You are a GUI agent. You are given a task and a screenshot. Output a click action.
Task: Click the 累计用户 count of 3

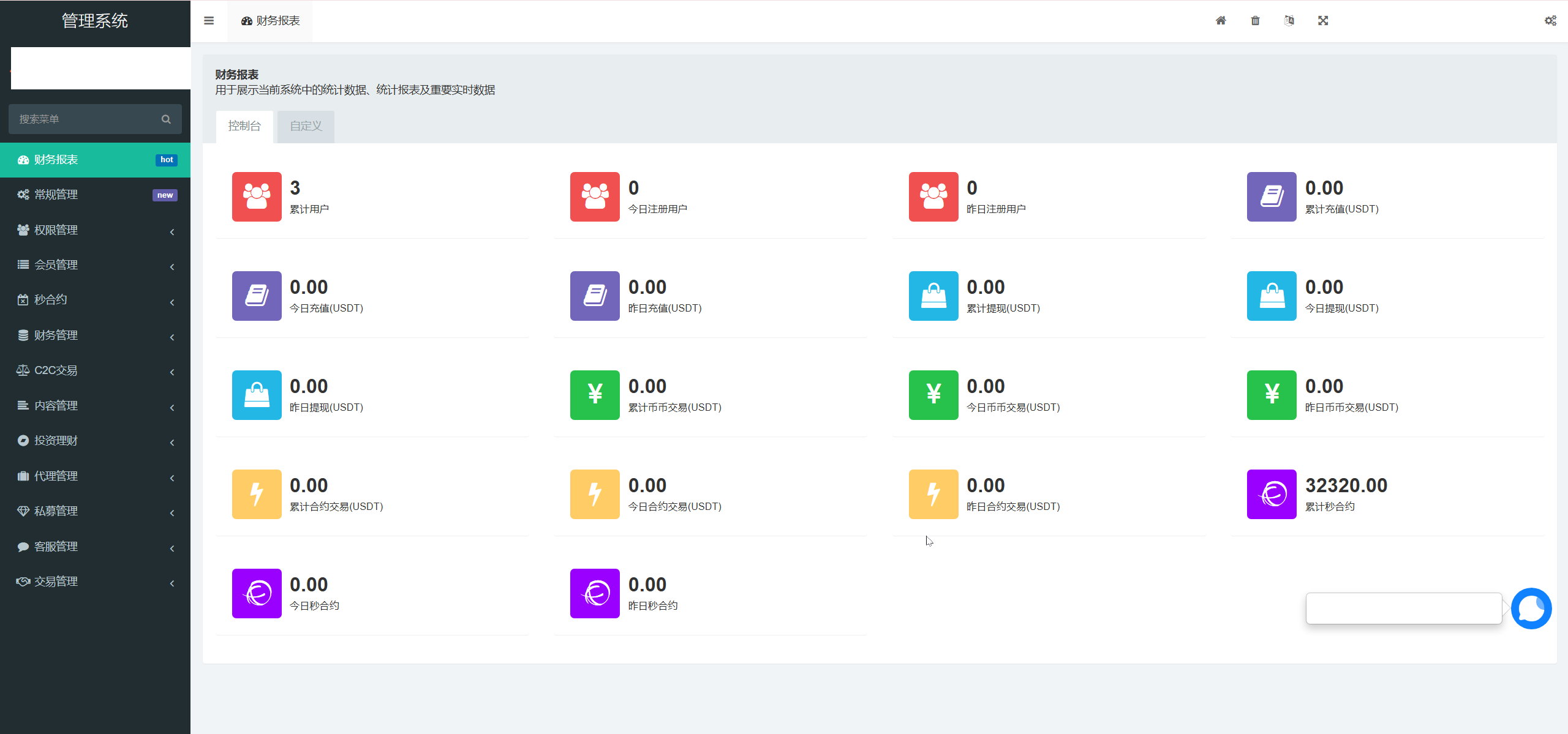coord(295,188)
